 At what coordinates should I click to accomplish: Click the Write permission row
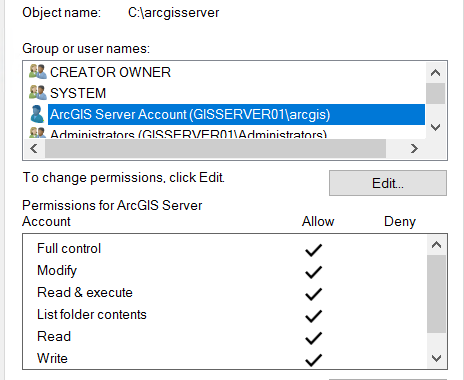[225, 359]
